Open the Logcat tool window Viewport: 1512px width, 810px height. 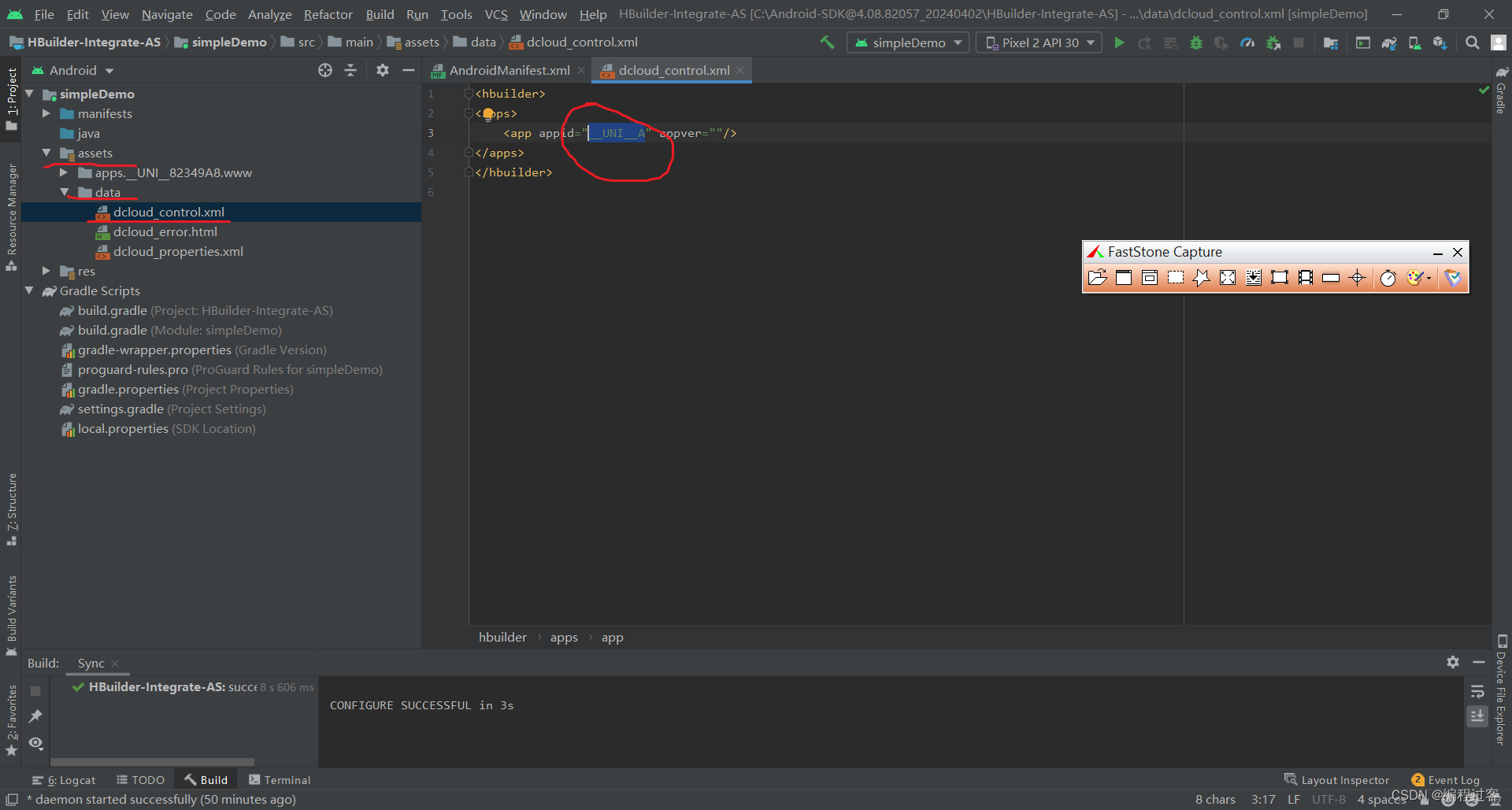[64, 780]
